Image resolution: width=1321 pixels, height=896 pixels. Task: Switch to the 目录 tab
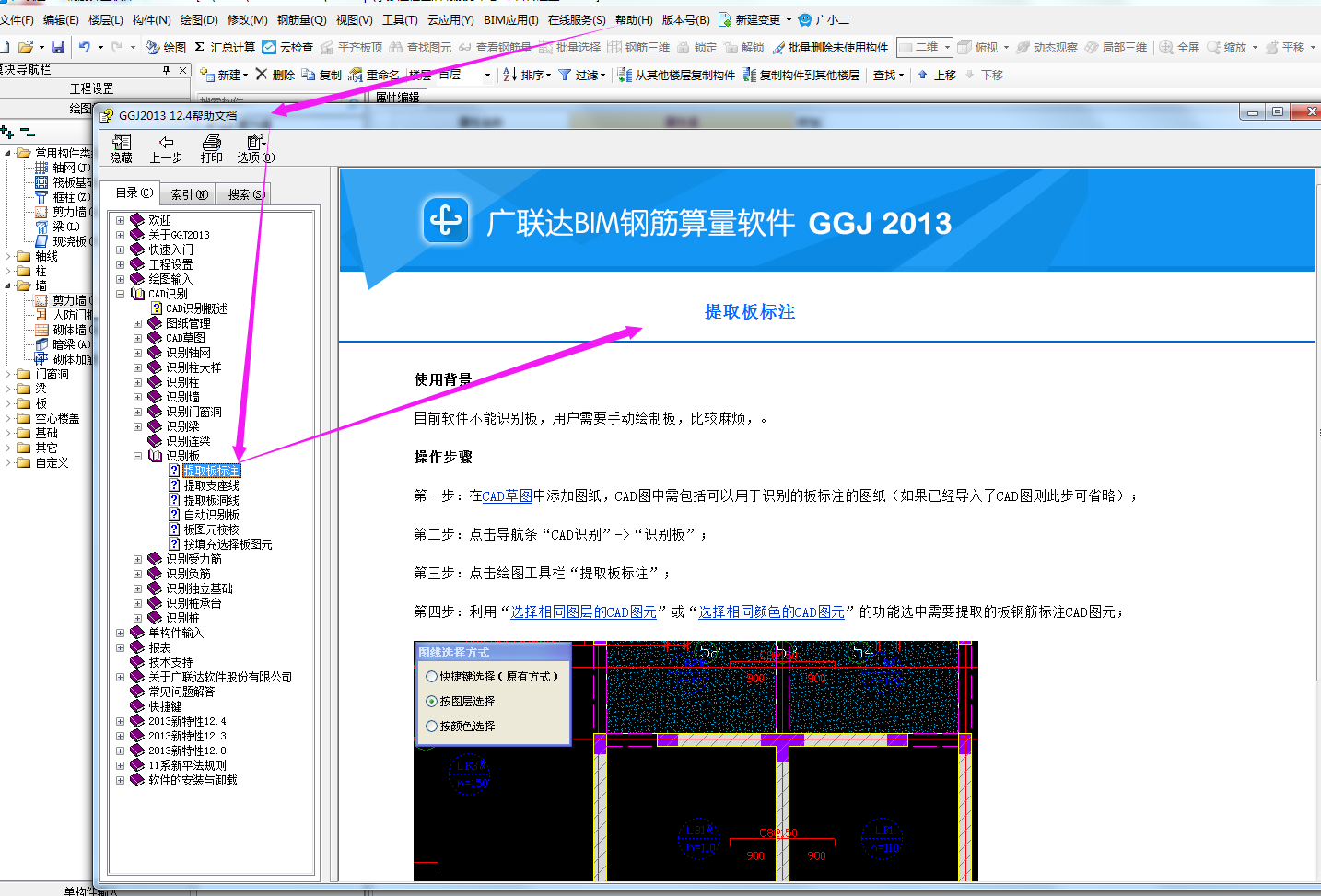[134, 192]
